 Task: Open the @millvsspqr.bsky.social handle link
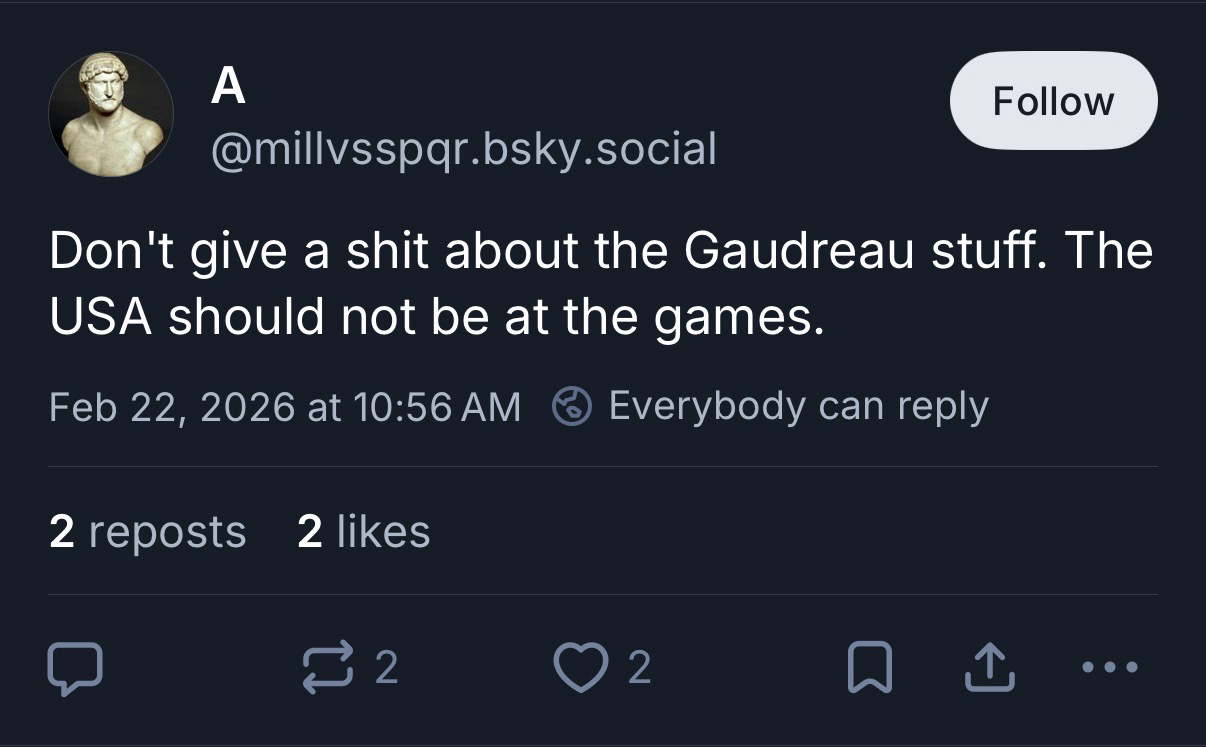pyautogui.click(x=463, y=150)
